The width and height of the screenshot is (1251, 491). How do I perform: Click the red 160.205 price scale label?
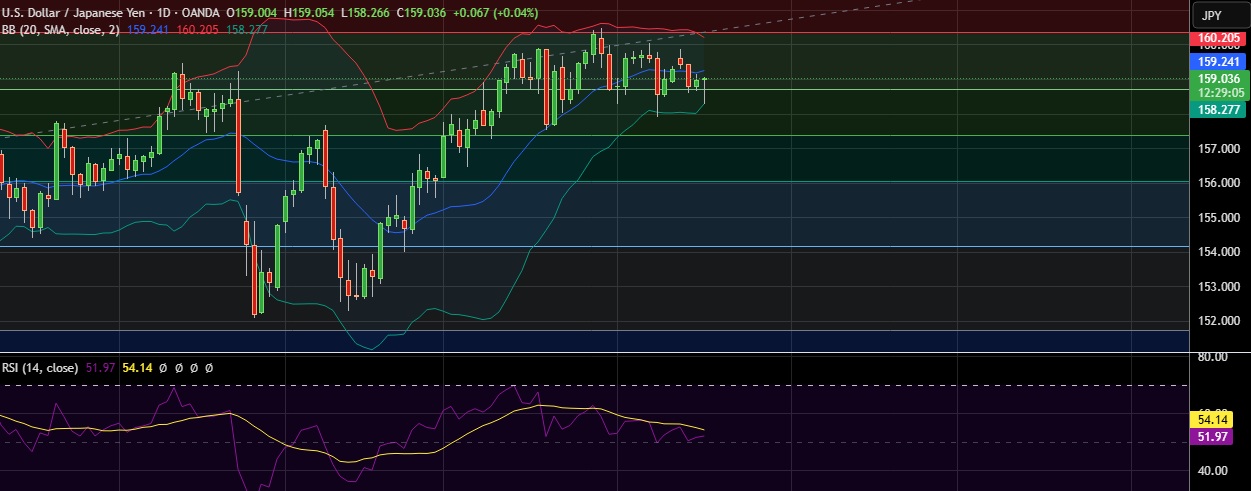point(1219,41)
